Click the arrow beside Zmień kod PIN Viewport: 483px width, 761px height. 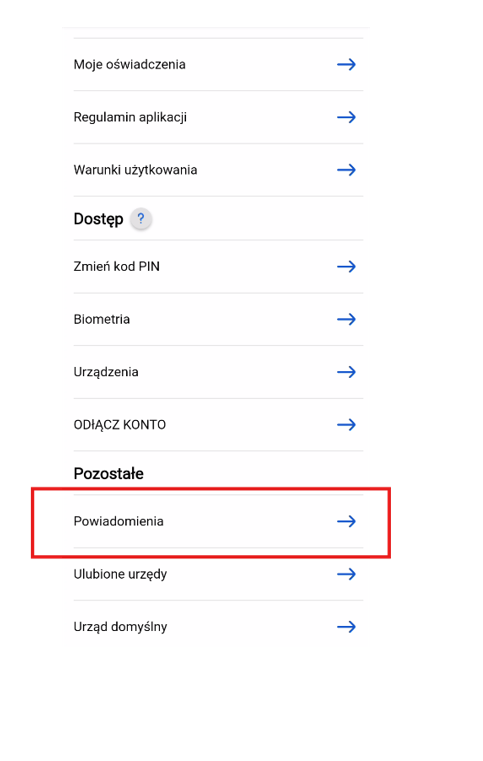coord(346,266)
